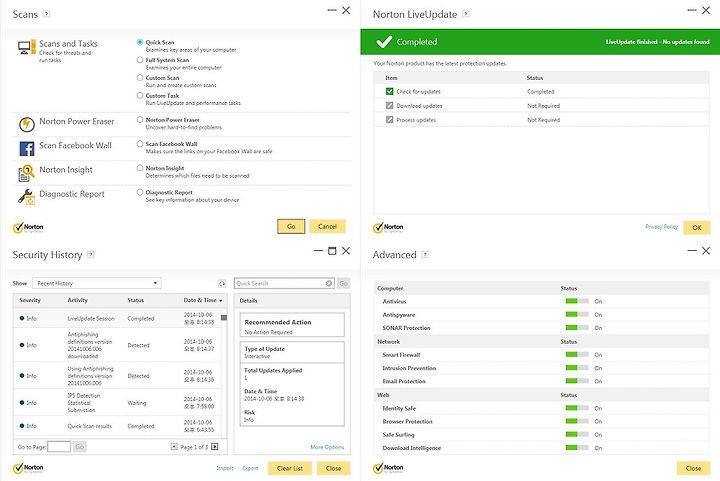Clear the Quick Search field with X icon

pos(329,283)
